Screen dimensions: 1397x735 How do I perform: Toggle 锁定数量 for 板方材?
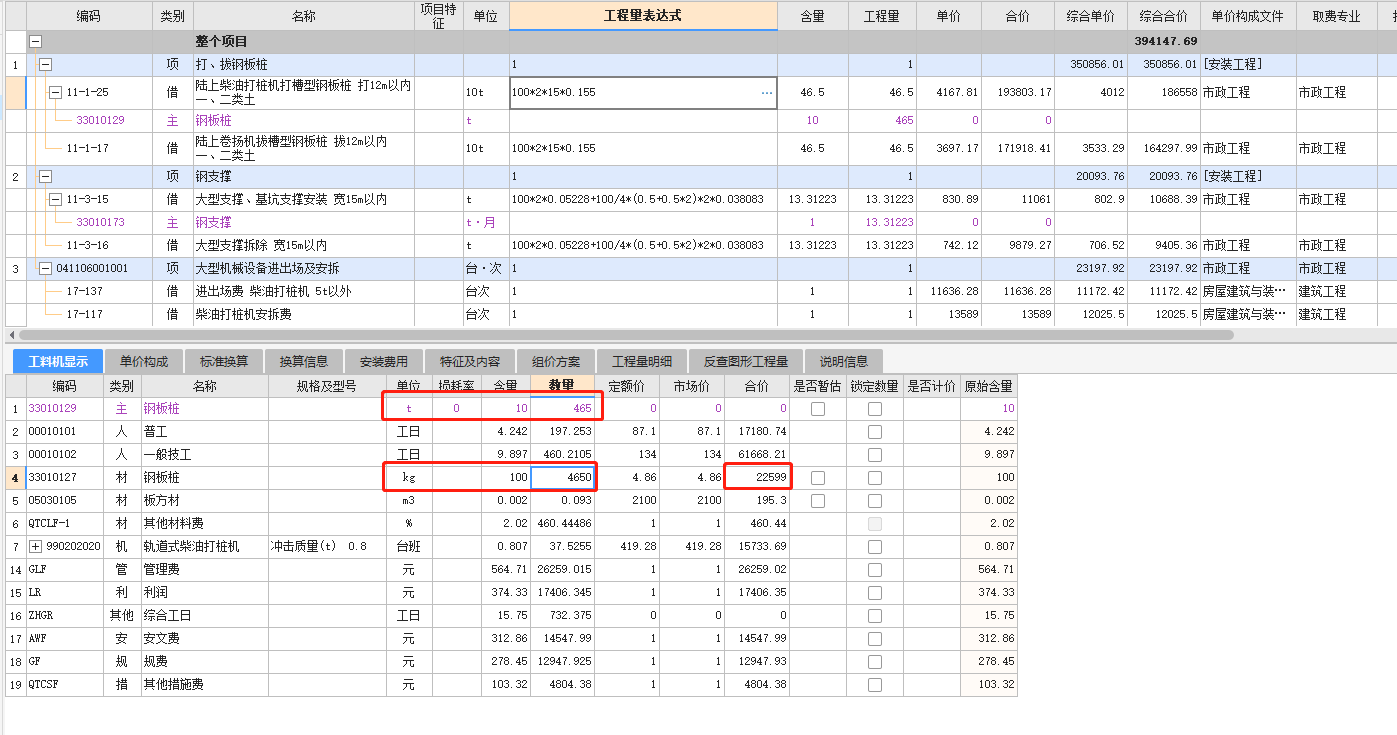click(x=875, y=500)
